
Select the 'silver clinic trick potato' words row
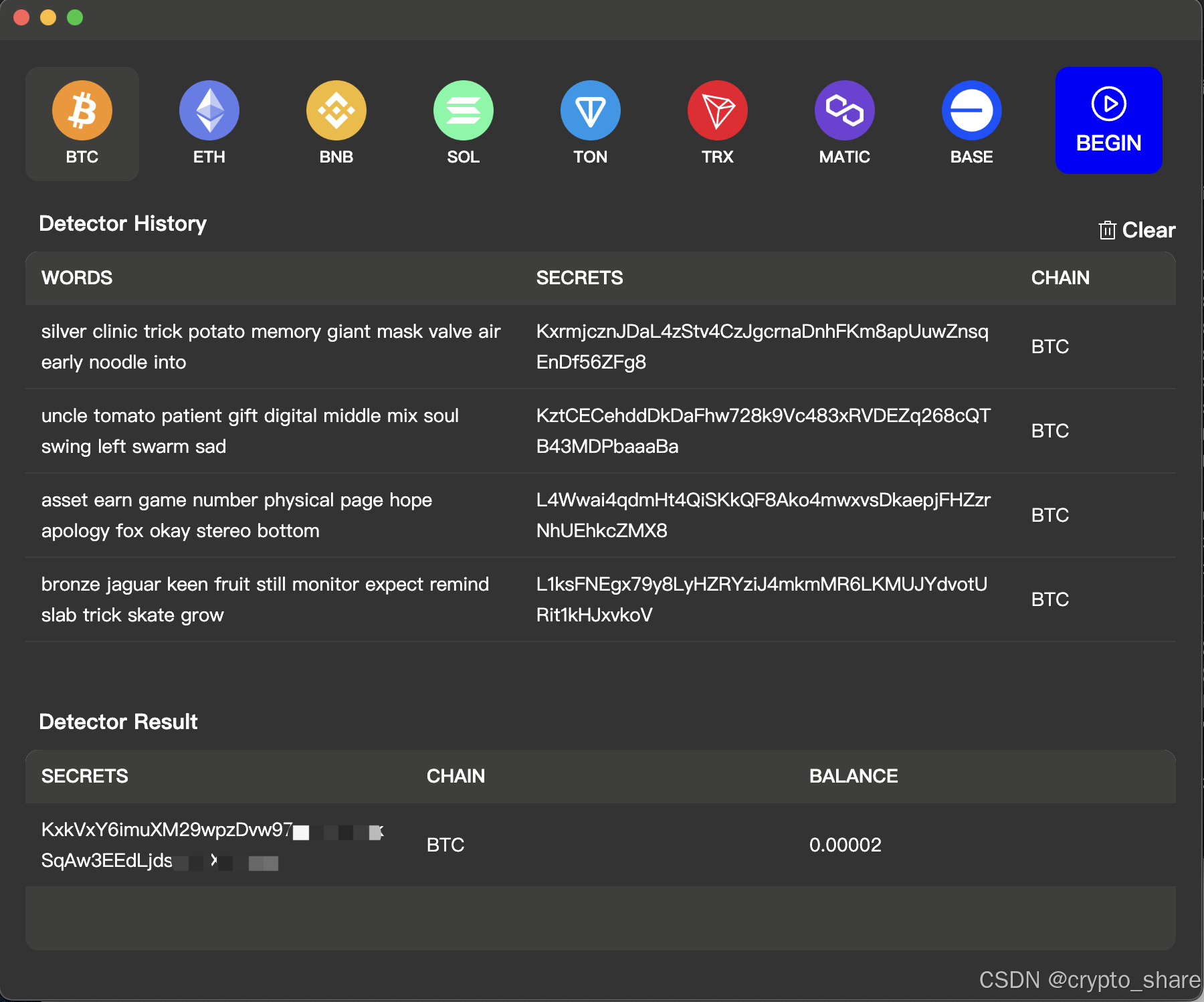(x=271, y=346)
